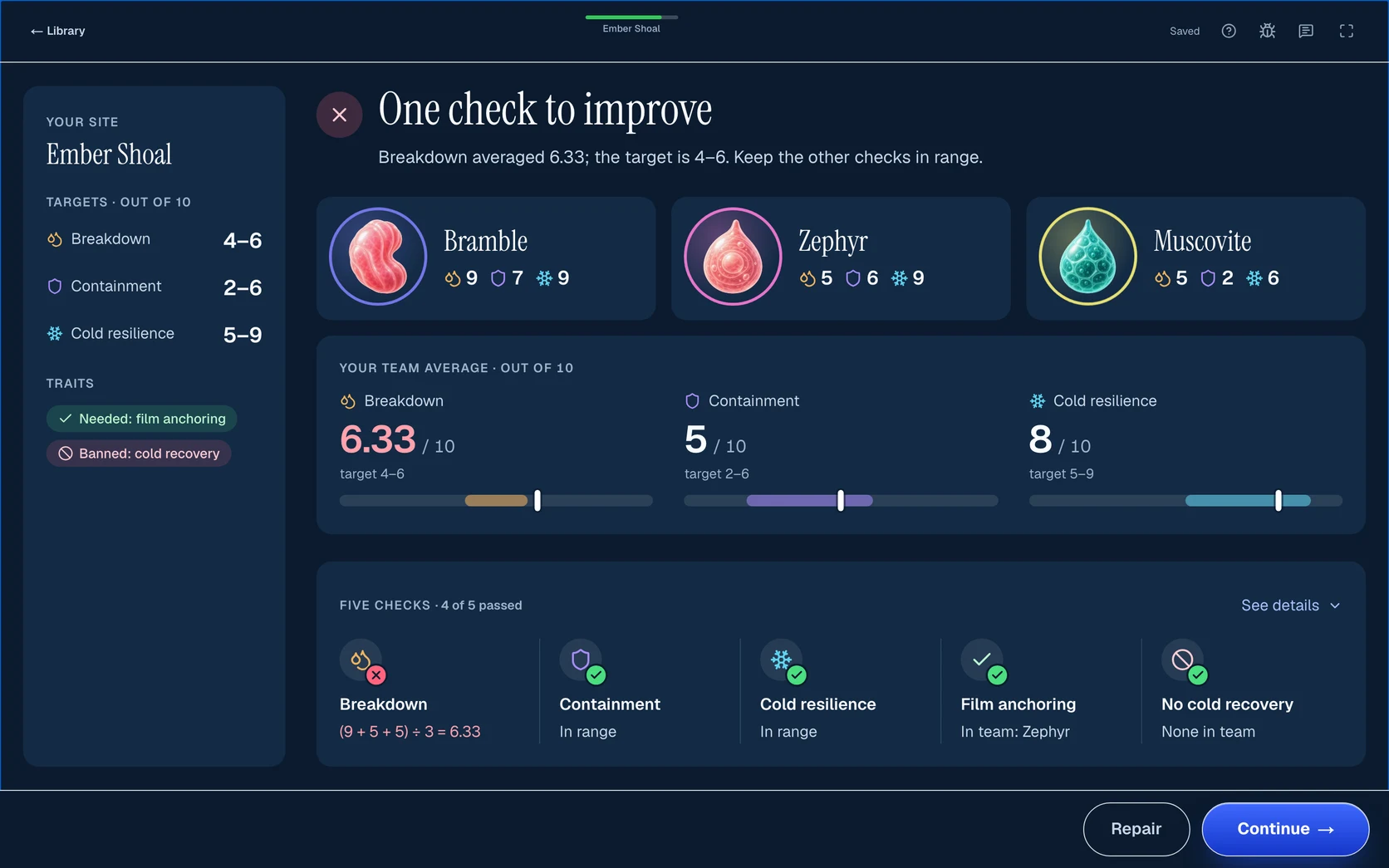The image size is (1389, 868).
Task: Select the Bramble microbe portrait
Action: coord(378,257)
